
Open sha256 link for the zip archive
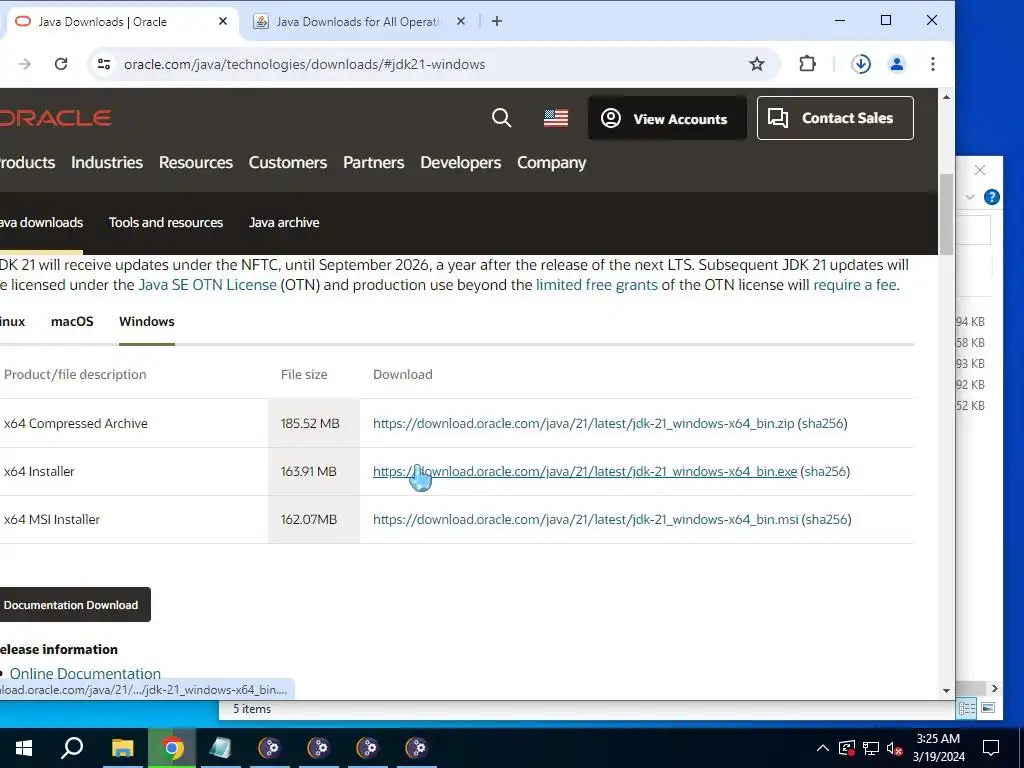(x=823, y=423)
